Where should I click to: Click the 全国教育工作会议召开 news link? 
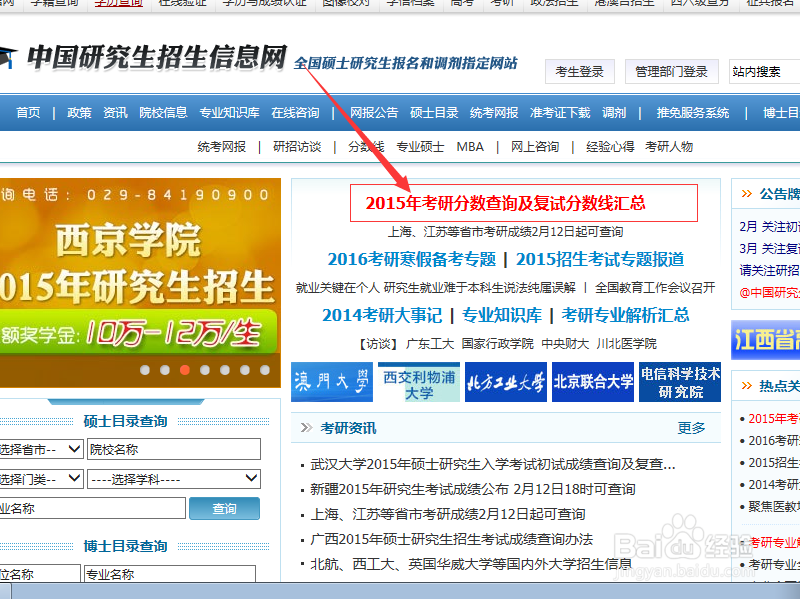click(655, 288)
